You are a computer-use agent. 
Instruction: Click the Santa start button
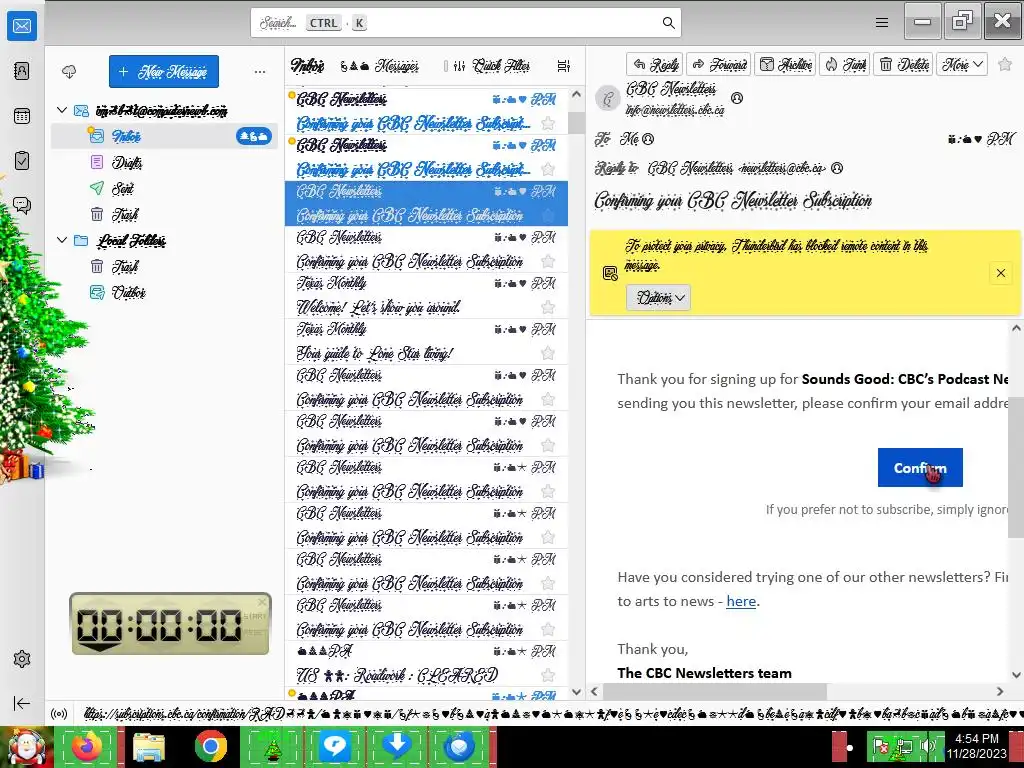tap(26, 746)
